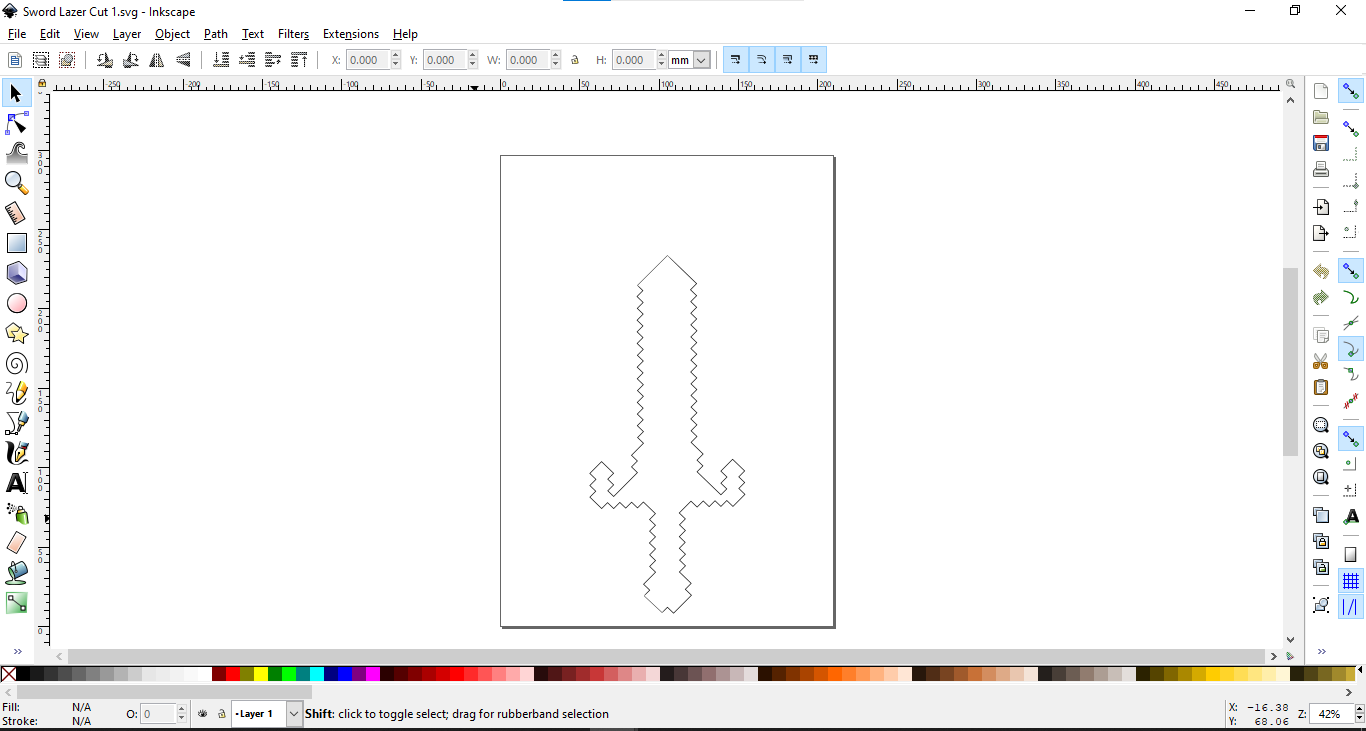The image size is (1366, 731).
Task: Pick the red palette swatch
Action: coord(233,674)
